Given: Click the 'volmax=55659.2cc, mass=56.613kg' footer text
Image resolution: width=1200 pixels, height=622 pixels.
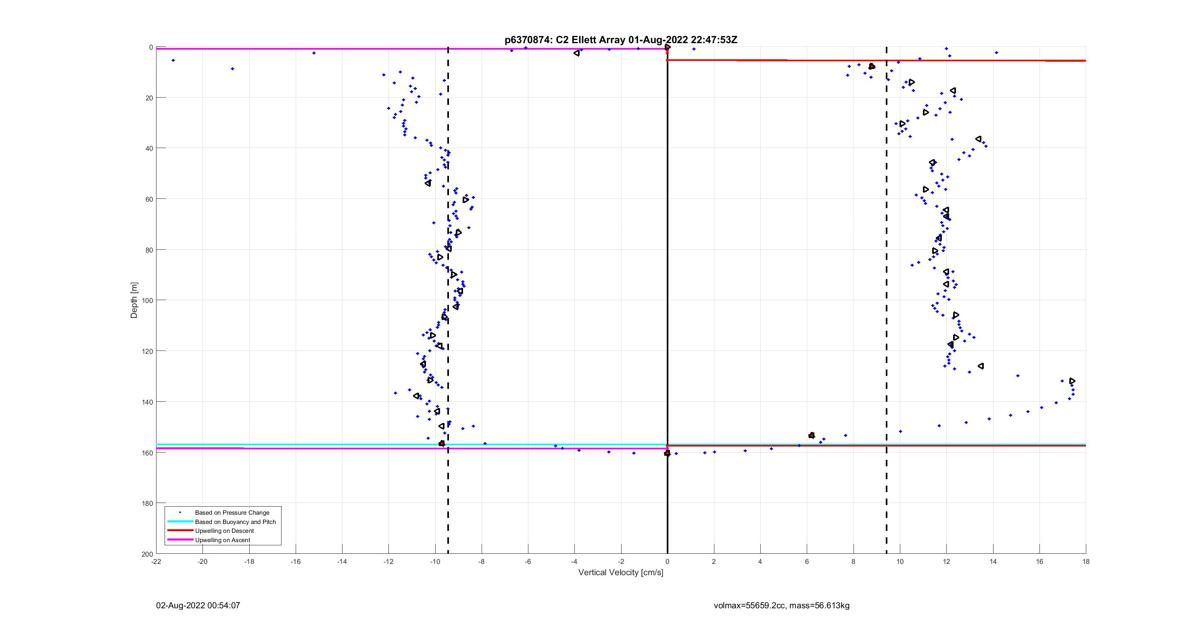Looking at the screenshot, I should click(x=782, y=605).
